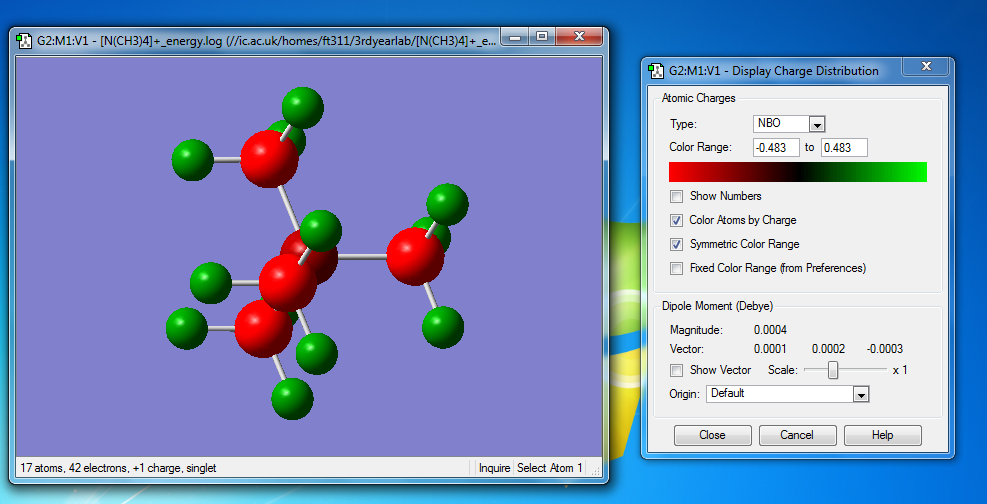Viewport: 987px width, 504px height.
Task: Click the red-to-green charge color gradient bar
Action: (798, 172)
